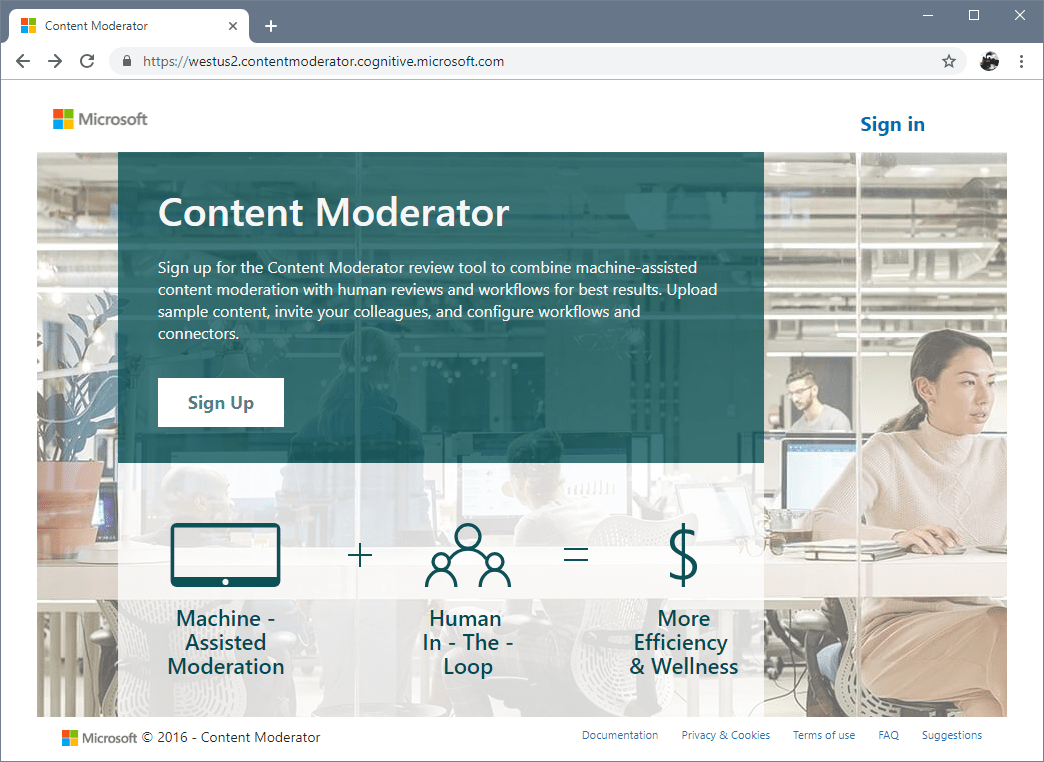Open the Chrome profile avatar
1044x762 pixels.
pos(989,61)
